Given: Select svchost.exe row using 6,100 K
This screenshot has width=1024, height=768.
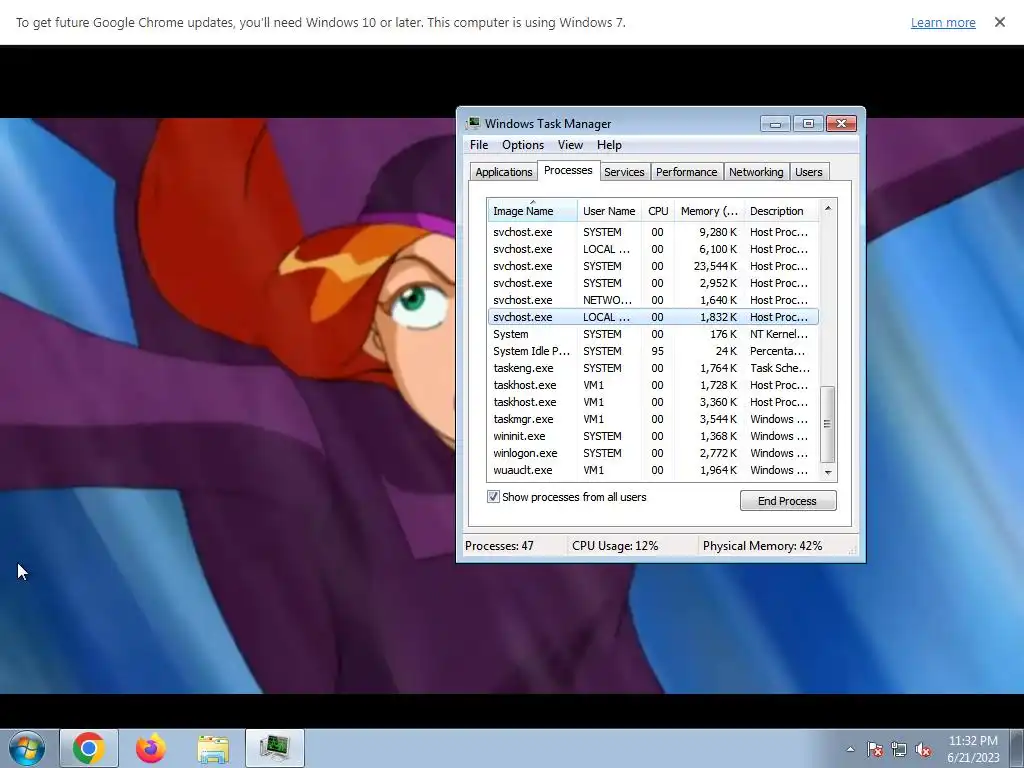Looking at the screenshot, I should point(653,249).
